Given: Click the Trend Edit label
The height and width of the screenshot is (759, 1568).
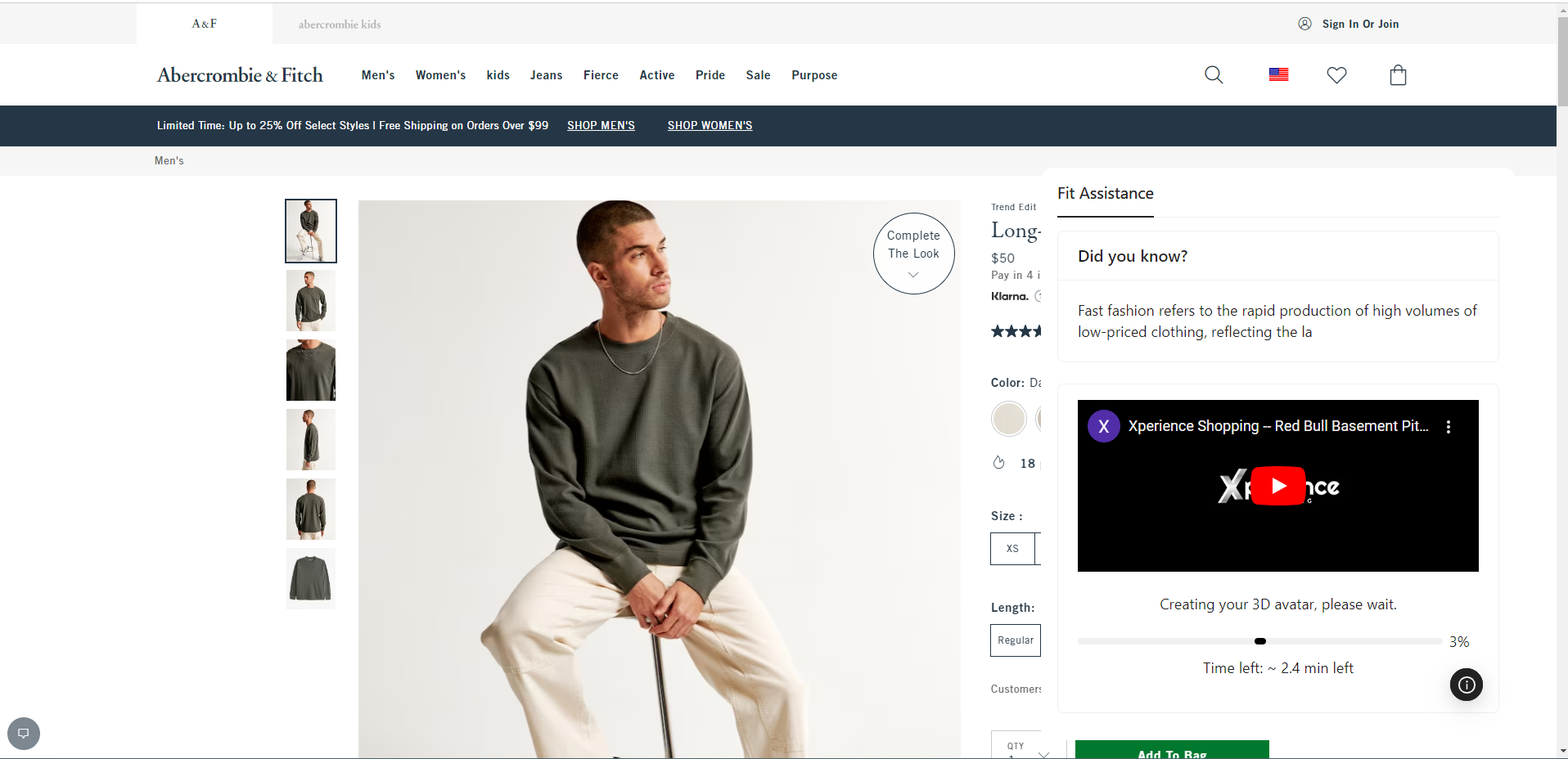Looking at the screenshot, I should tap(1013, 207).
